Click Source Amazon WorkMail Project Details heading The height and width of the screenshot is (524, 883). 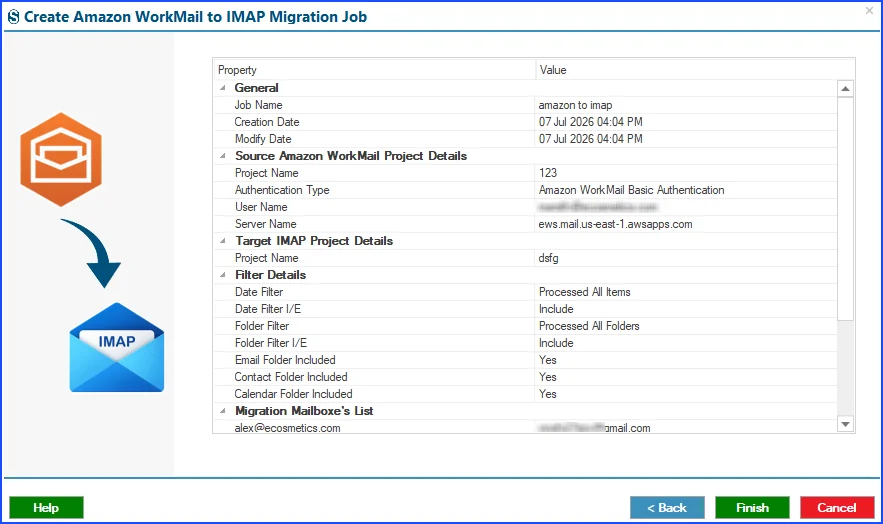coord(351,156)
